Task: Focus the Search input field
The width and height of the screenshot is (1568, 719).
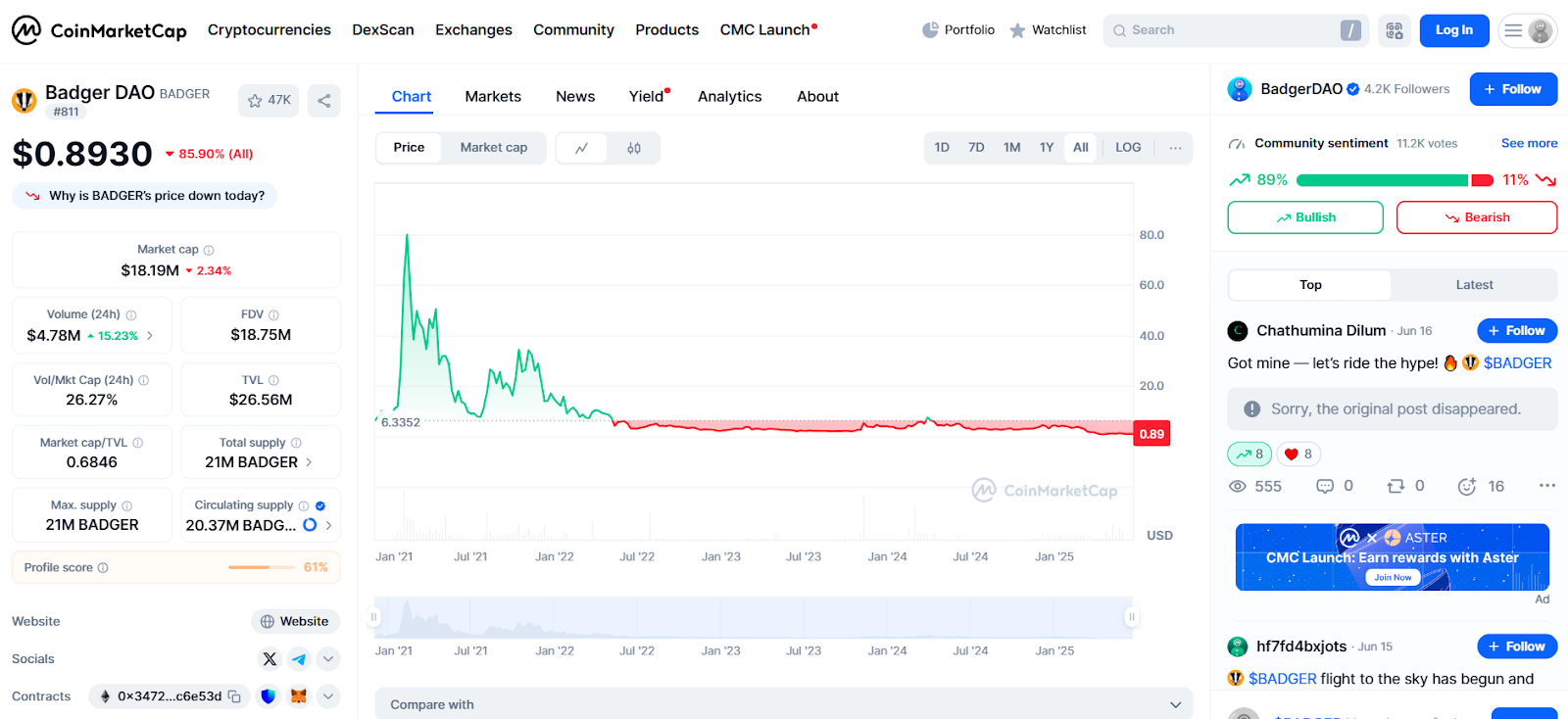Action: (1235, 30)
